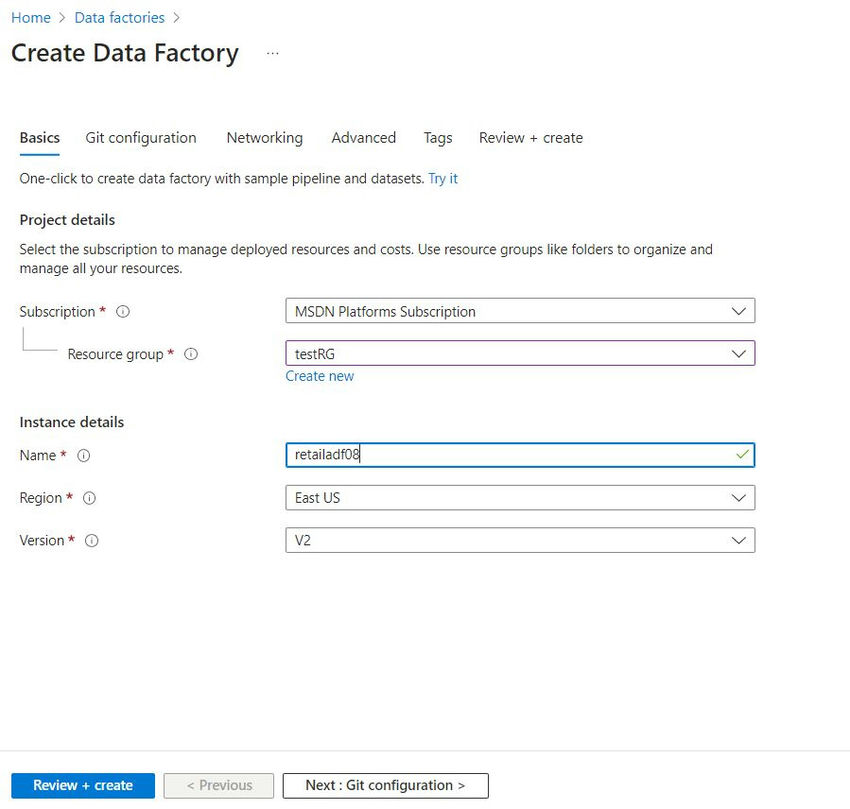Expand the Resource group dropdown showing testRG
The width and height of the screenshot is (850, 809).
click(x=520, y=354)
